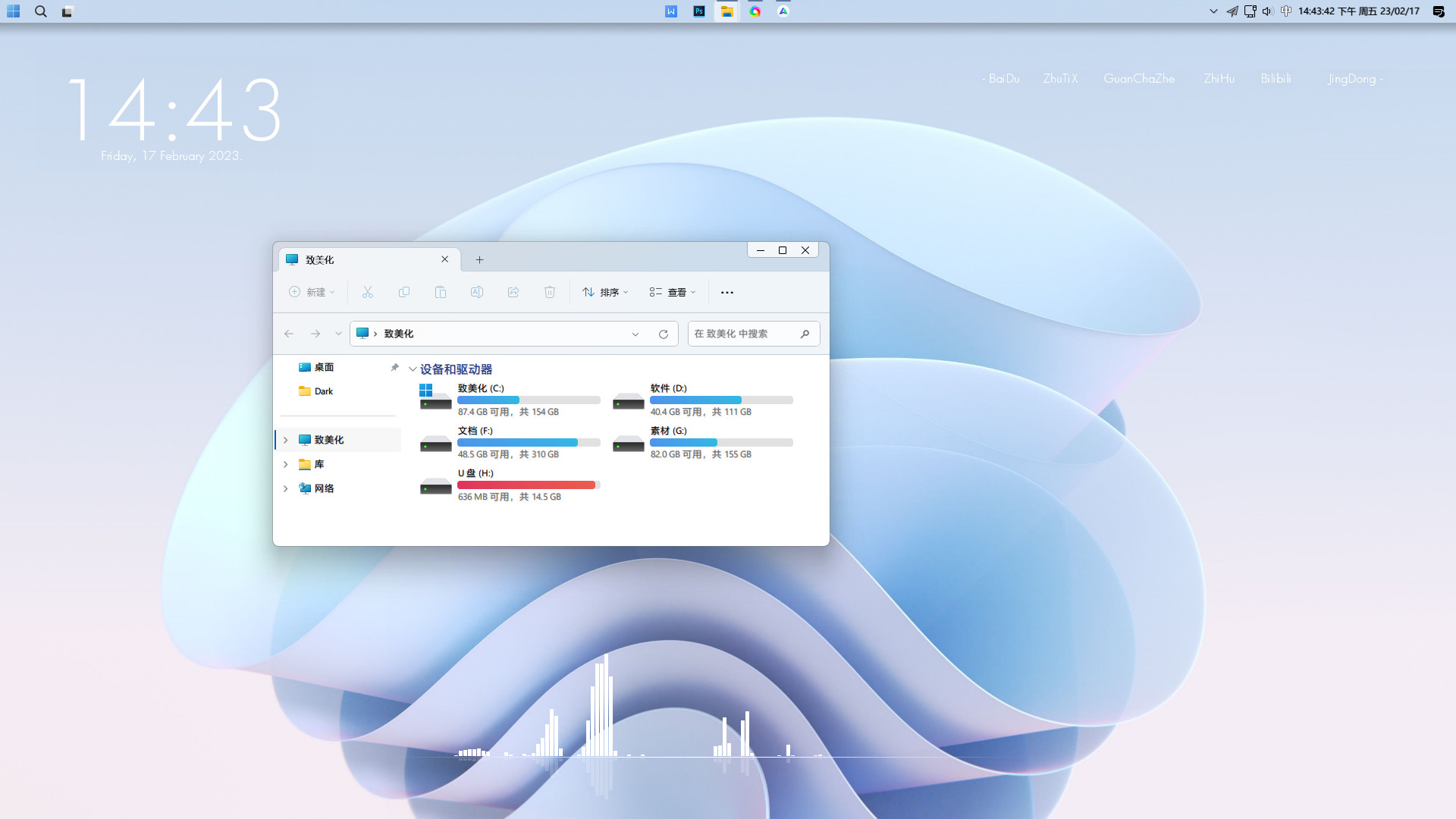Select the Cut icon in the toolbar
The image size is (1456, 819).
pos(368,292)
